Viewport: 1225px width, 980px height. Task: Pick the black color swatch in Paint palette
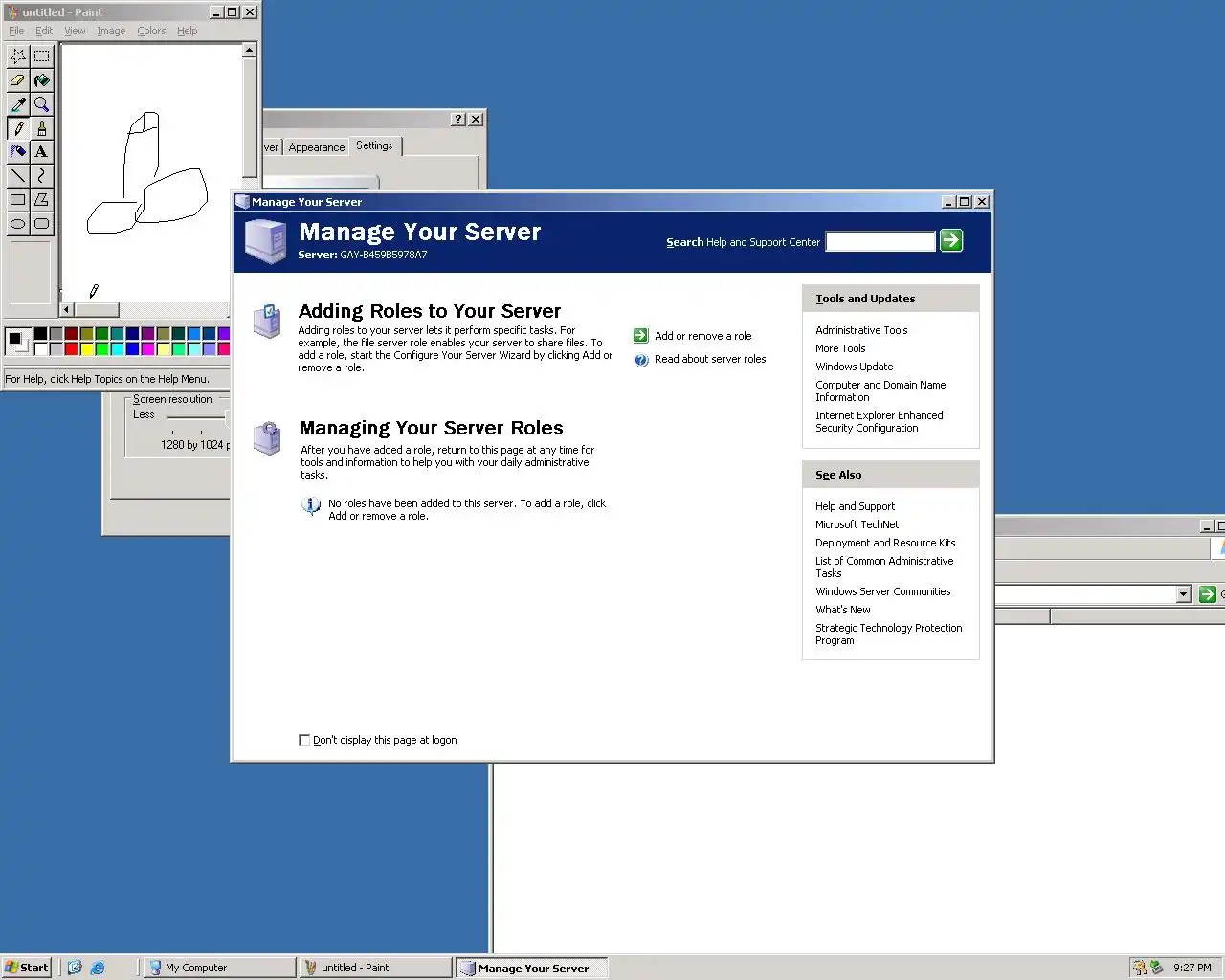40,333
